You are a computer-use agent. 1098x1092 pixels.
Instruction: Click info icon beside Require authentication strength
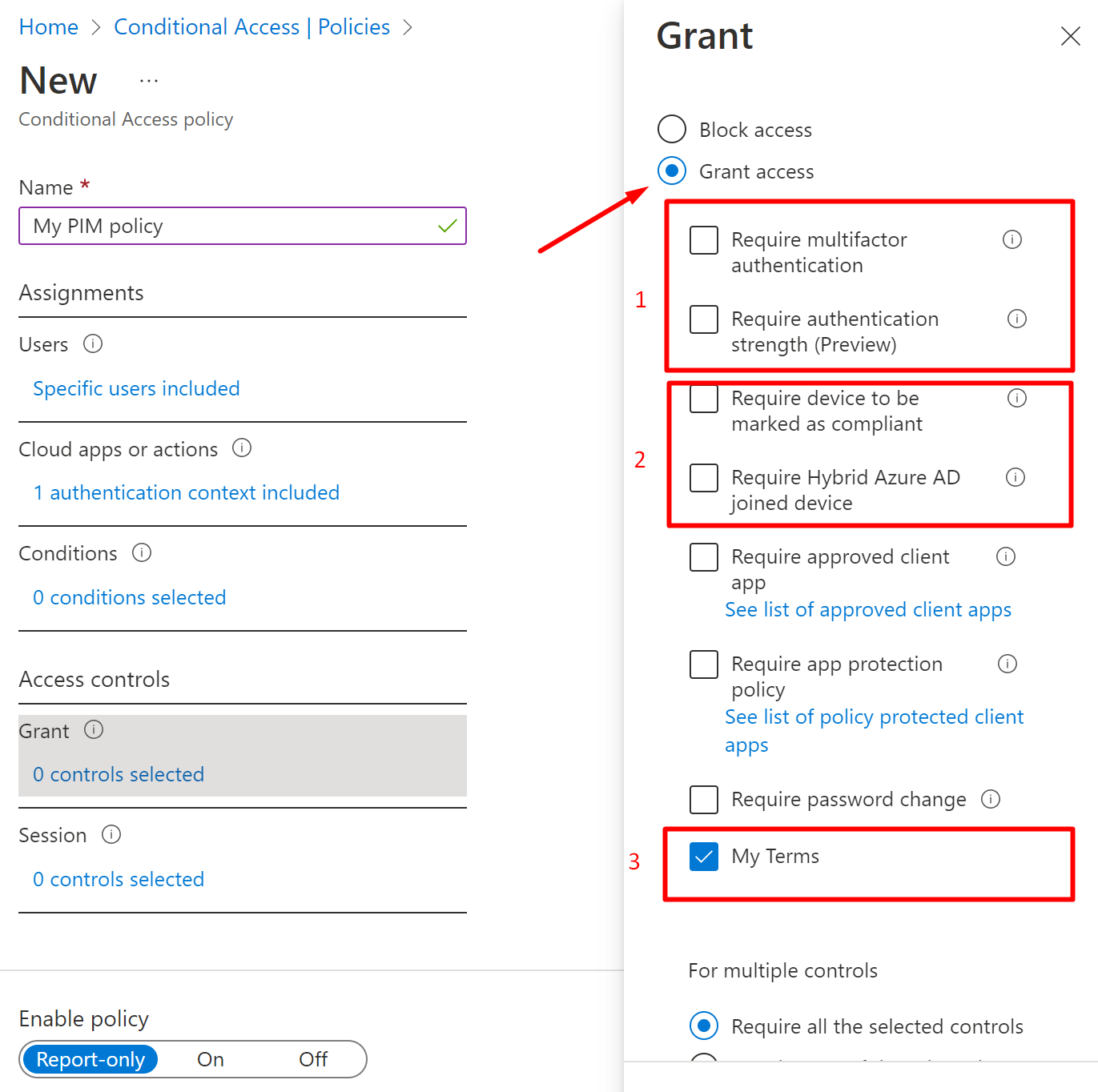click(x=1017, y=319)
